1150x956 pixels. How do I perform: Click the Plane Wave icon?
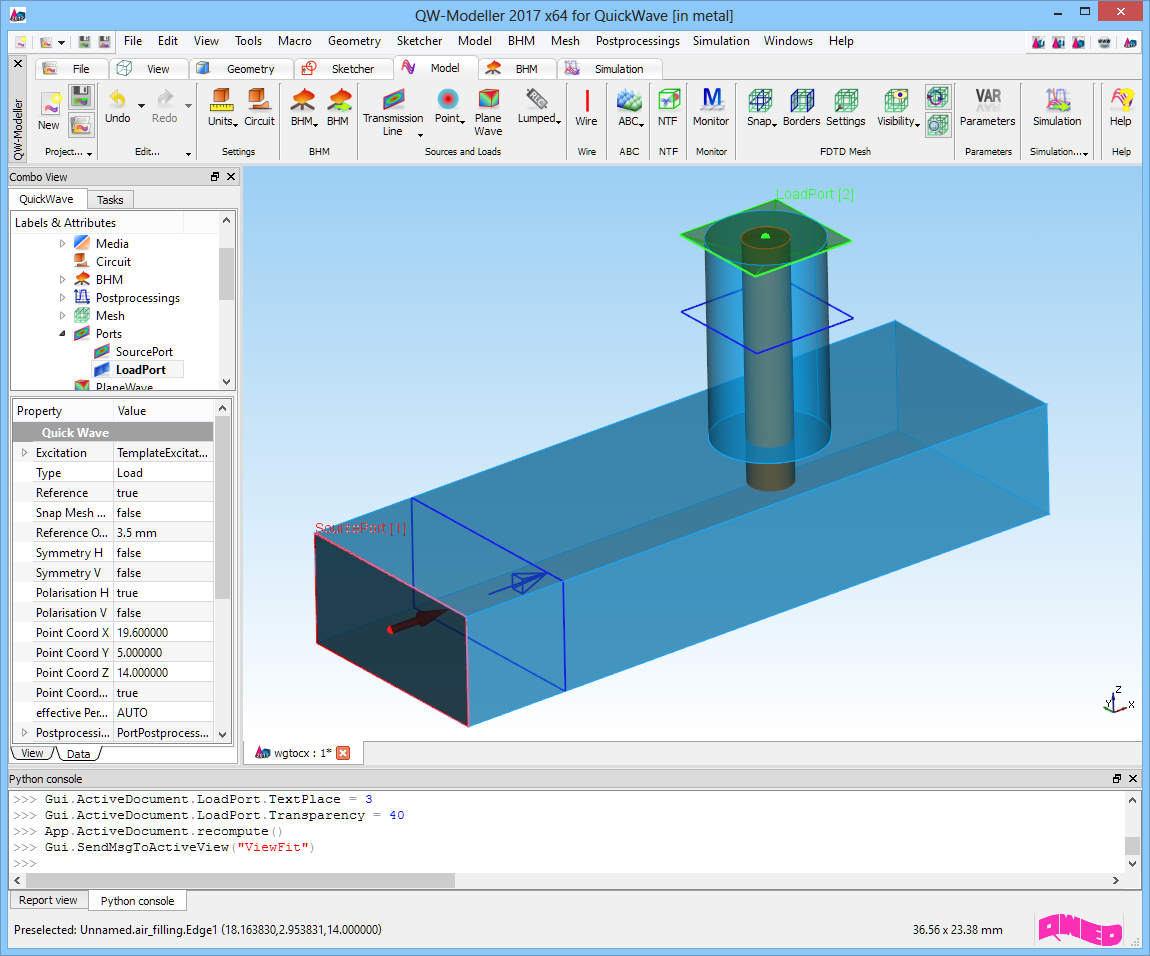click(488, 98)
